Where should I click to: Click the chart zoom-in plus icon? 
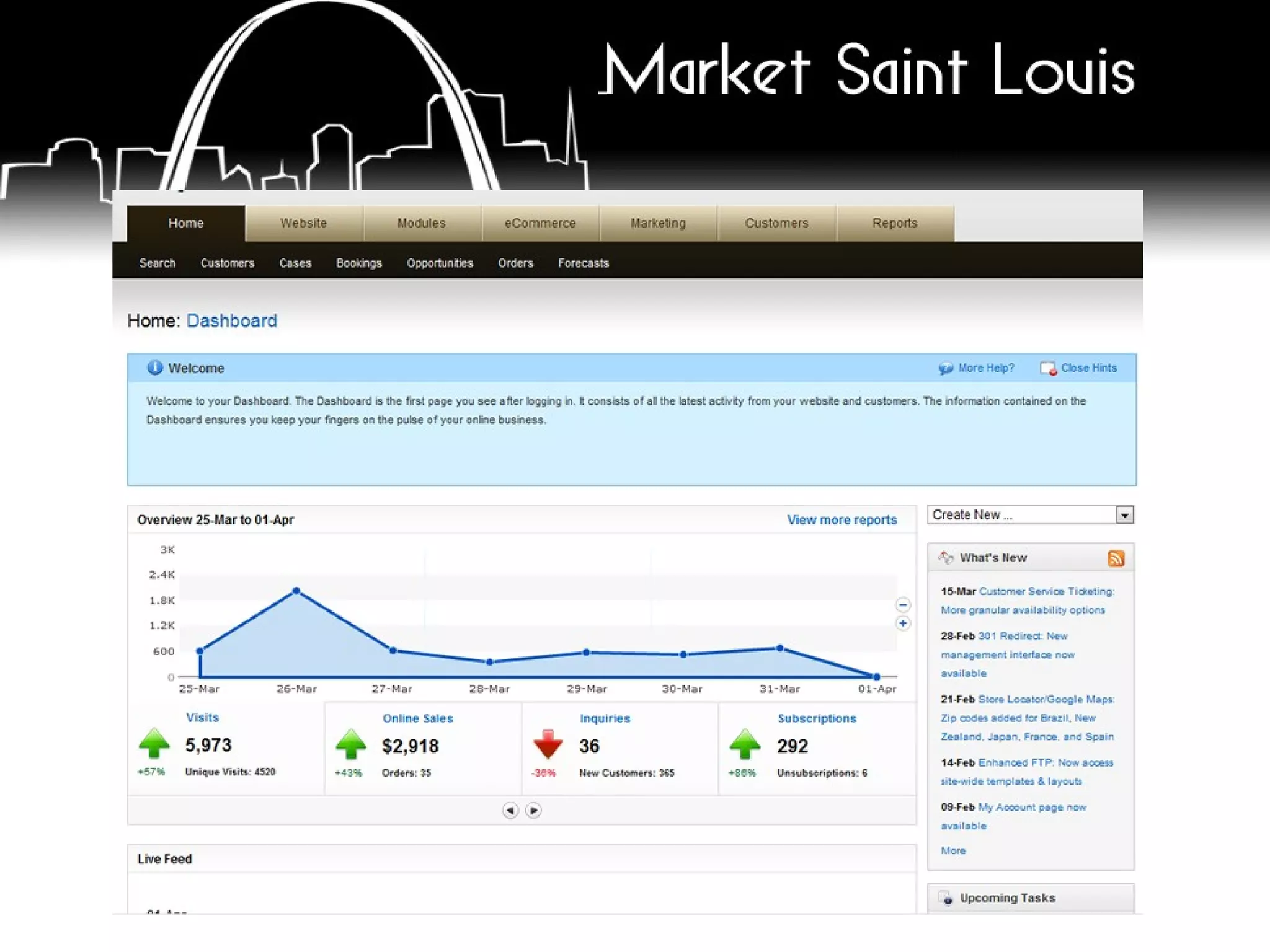coord(903,624)
